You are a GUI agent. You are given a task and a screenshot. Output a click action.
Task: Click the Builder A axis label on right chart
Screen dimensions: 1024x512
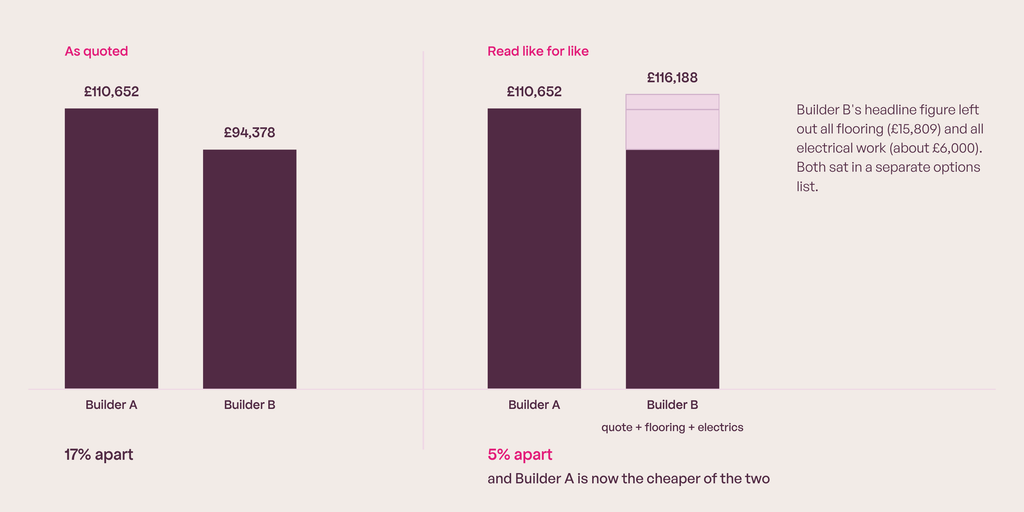[534, 404]
